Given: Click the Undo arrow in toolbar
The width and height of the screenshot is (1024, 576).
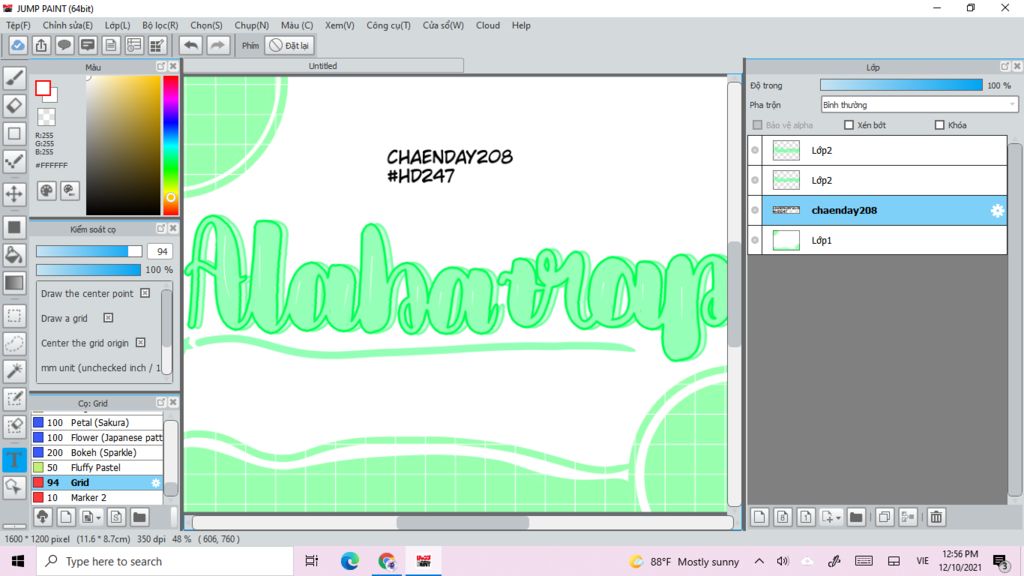Looking at the screenshot, I should [x=190, y=45].
